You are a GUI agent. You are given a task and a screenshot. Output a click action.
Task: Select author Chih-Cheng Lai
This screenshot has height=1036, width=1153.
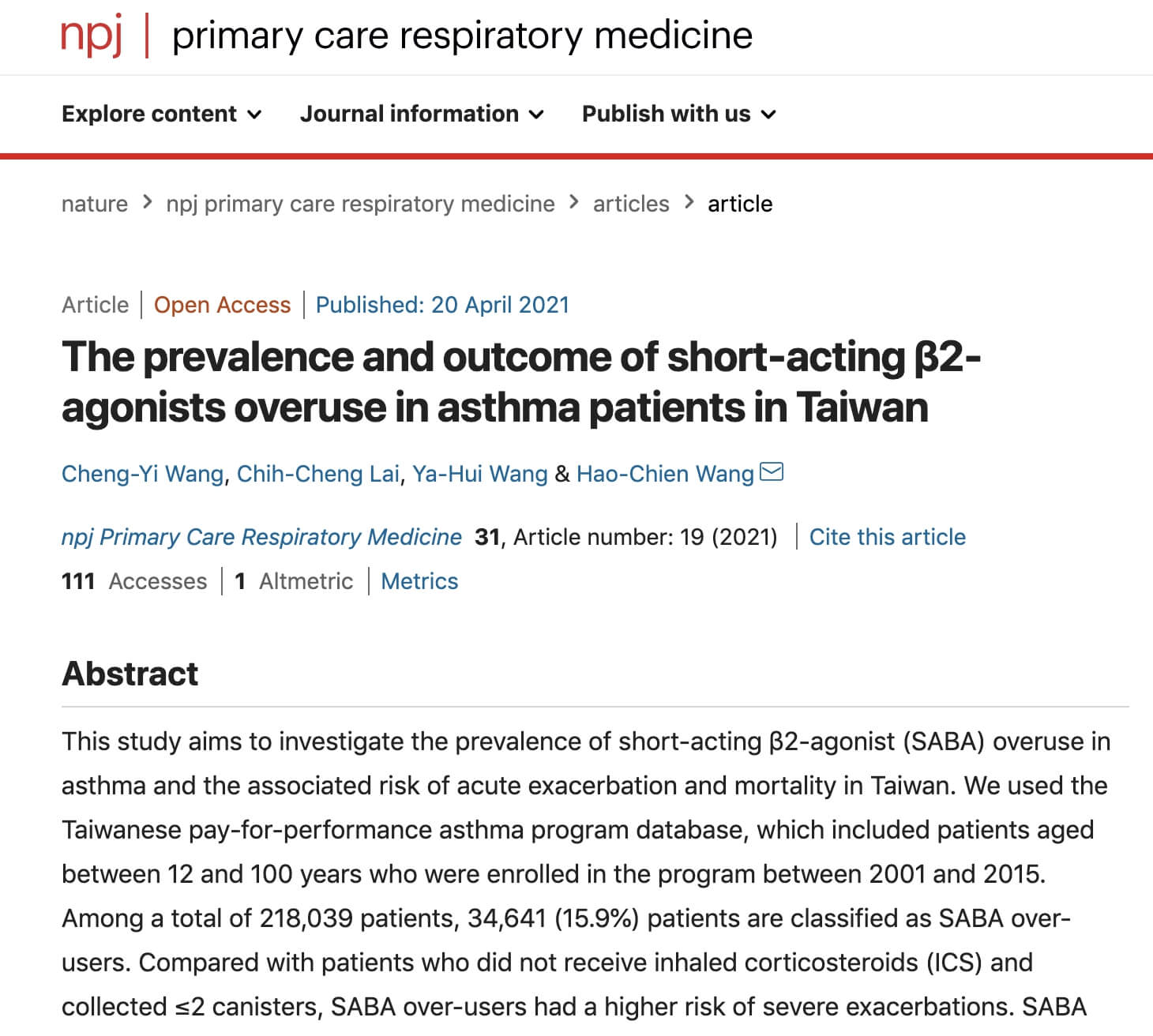[318, 474]
